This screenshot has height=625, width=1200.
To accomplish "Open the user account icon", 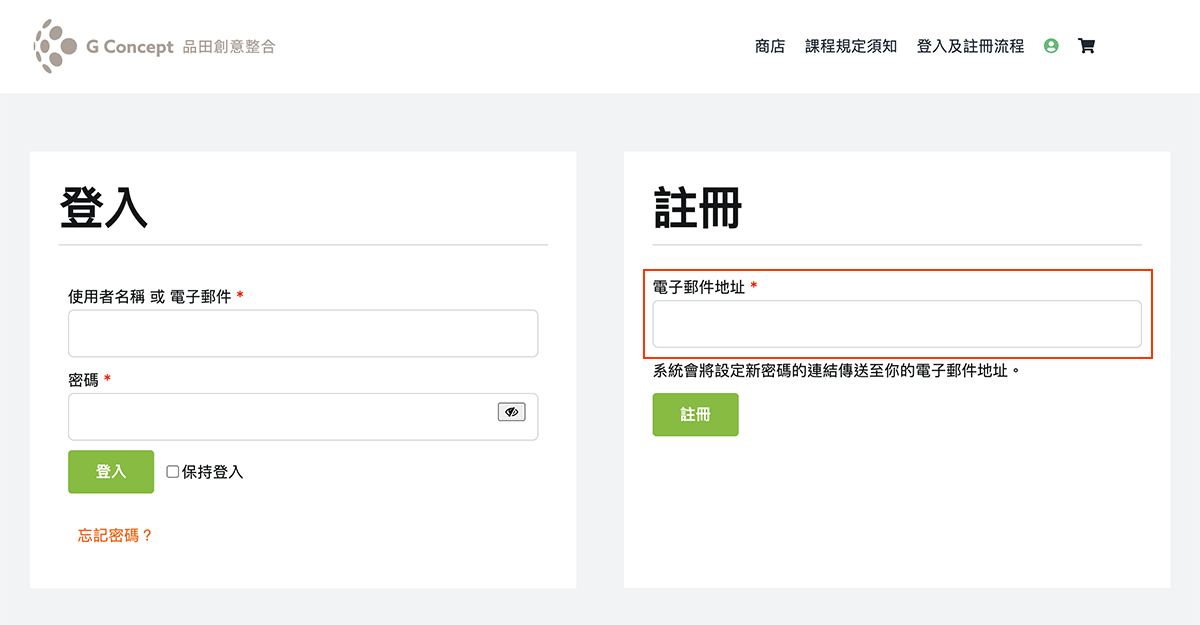I will pos(1050,46).
